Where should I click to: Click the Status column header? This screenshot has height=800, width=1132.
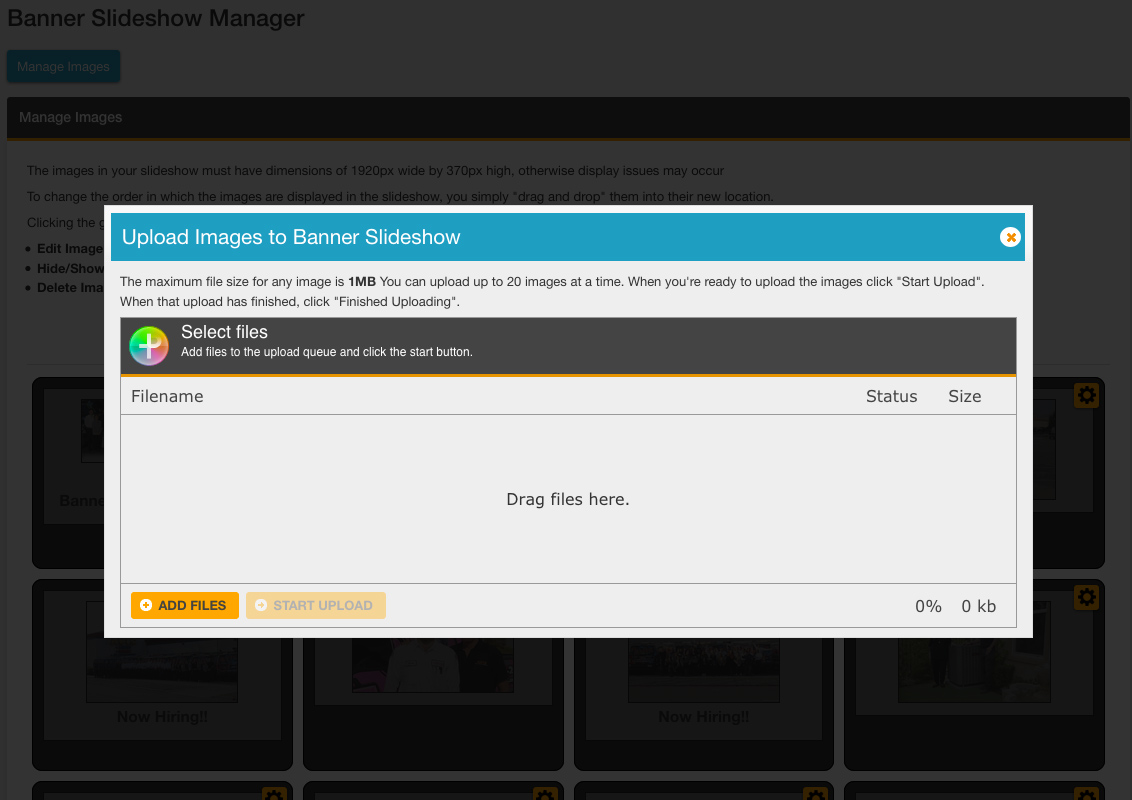(x=891, y=396)
